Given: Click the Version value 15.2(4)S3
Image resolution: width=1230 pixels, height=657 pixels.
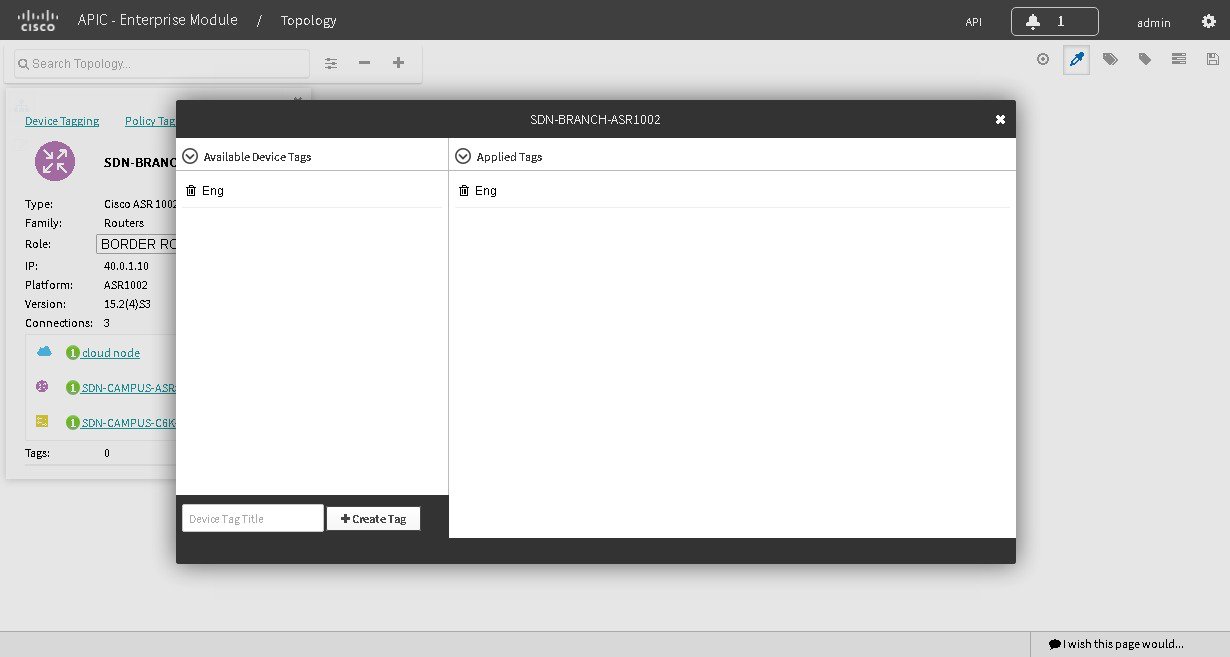Looking at the screenshot, I should pyautogui.click(x=128, y=304).
